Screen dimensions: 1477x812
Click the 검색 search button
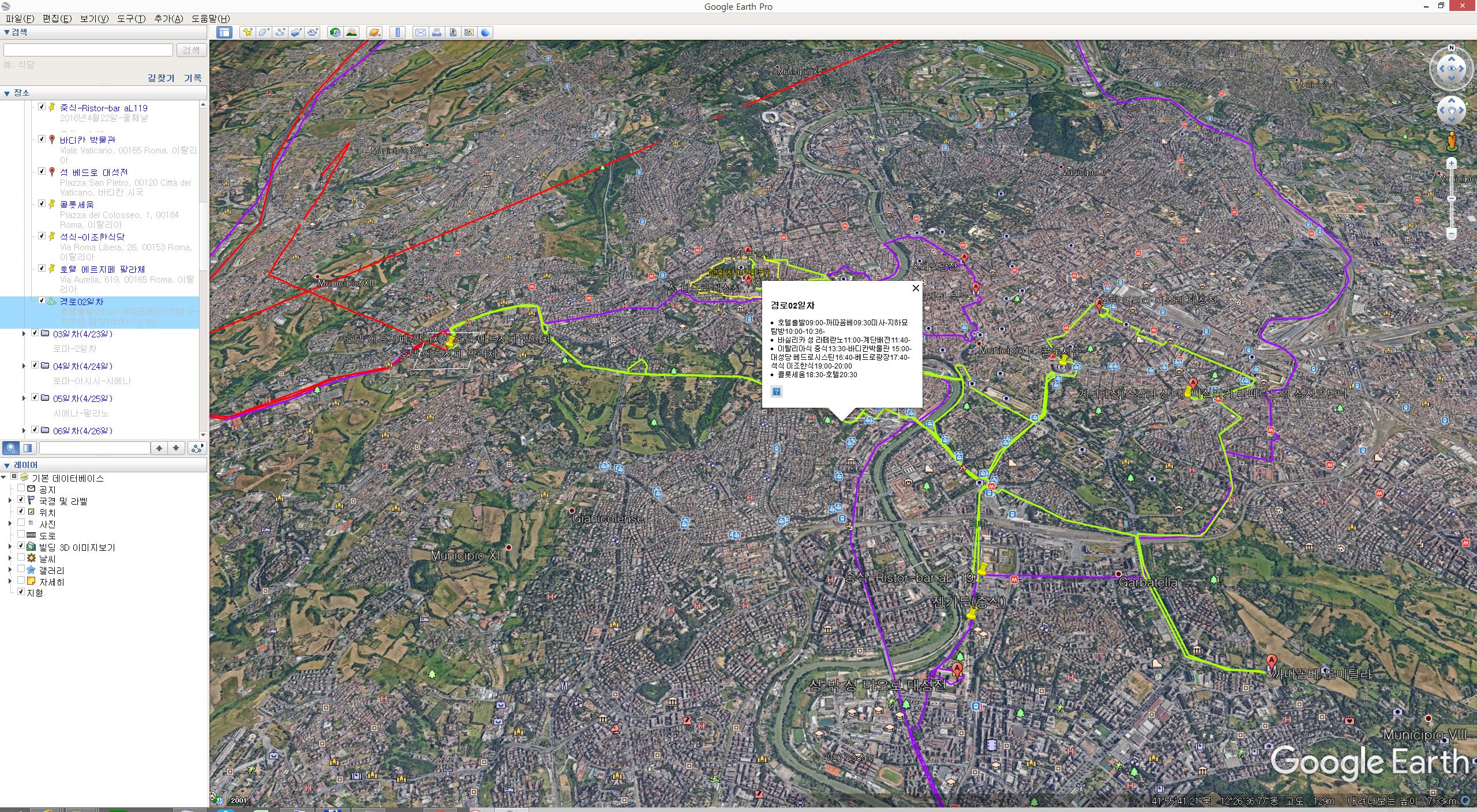coord(191,50)
